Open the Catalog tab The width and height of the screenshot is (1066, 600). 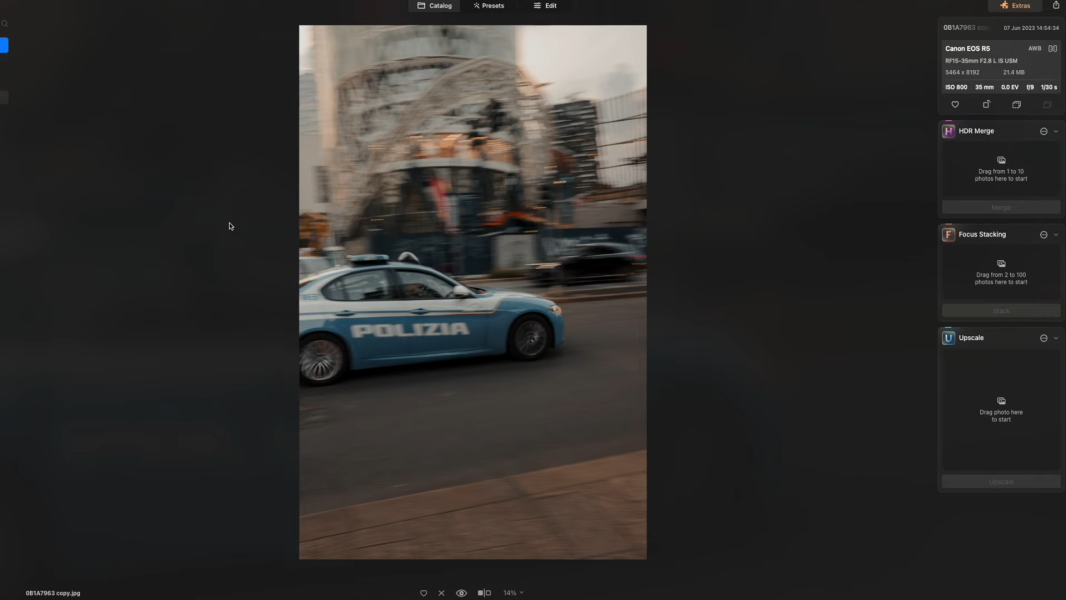[x=434, y=5]
